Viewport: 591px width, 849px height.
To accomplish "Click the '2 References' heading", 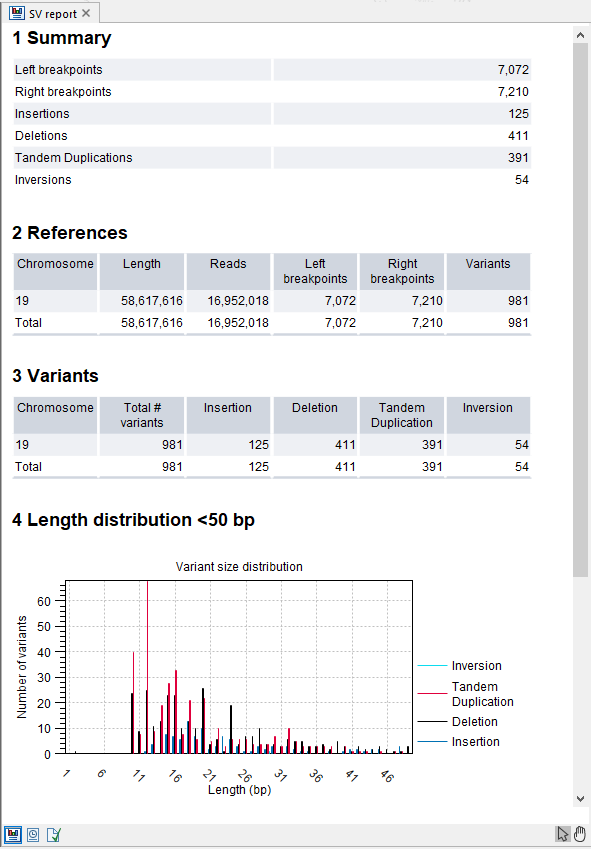I will pyautogui.click(x=70, y=233).
